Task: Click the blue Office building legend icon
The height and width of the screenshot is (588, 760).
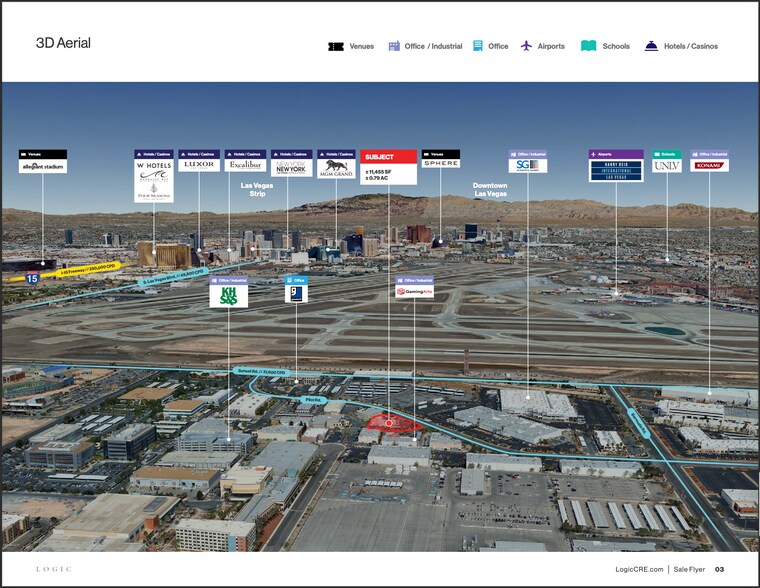Action: click(x=478, y=46)
